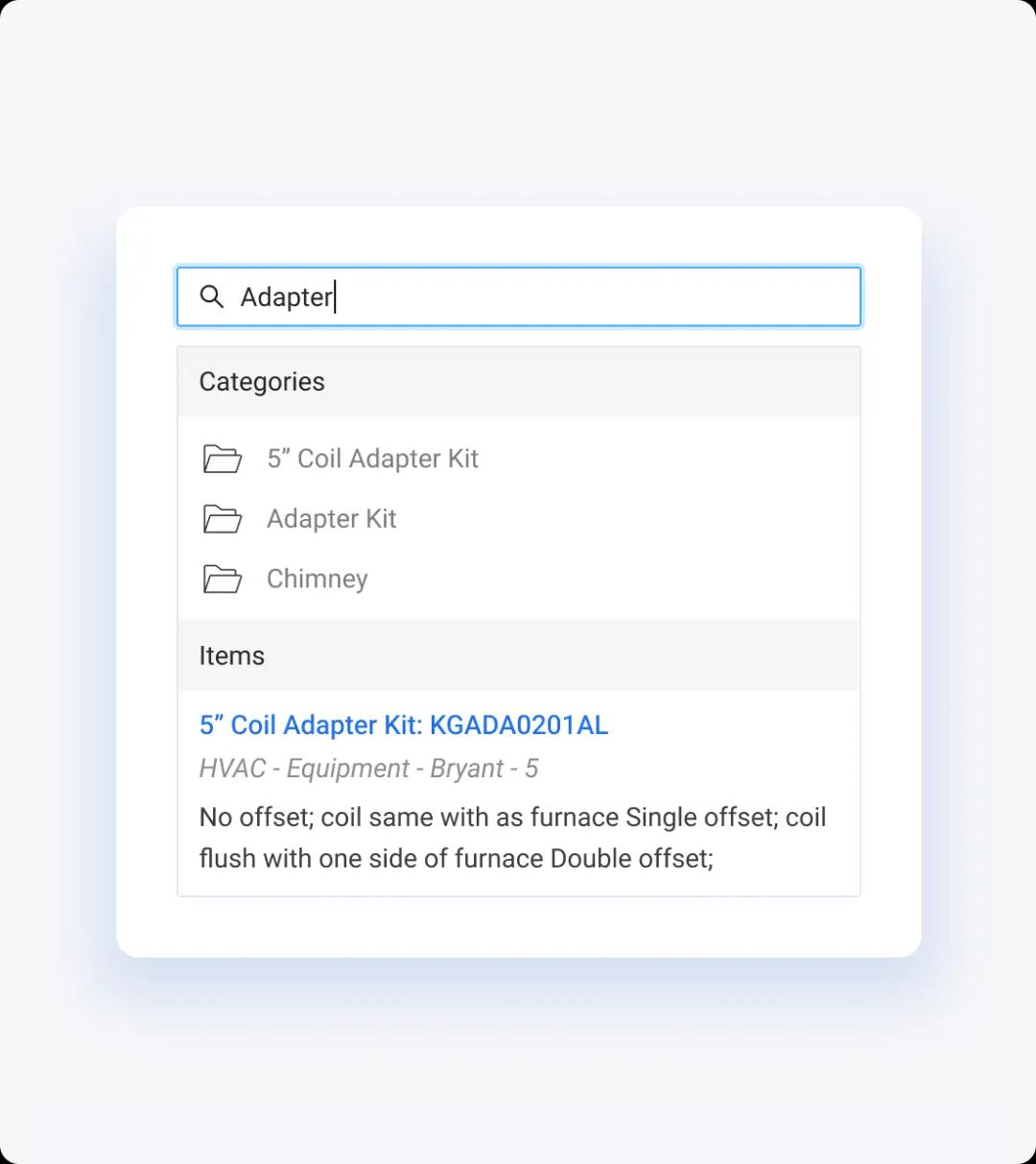
Task: Select the 5” Coil Adapter Kit category label
Action: click(372, 459)
